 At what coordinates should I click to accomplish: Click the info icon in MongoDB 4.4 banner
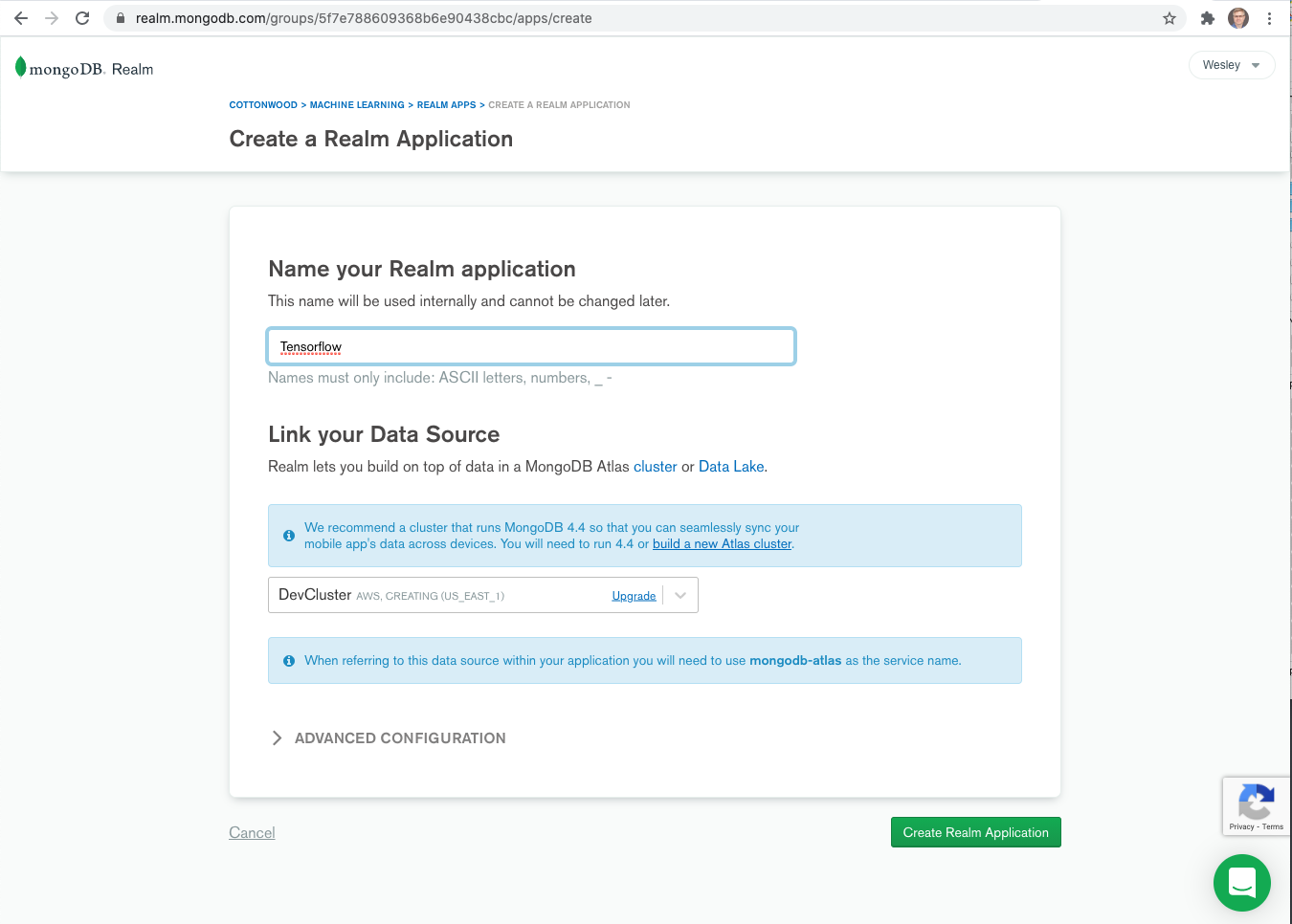pyautogui.click(x=289, y=536)
